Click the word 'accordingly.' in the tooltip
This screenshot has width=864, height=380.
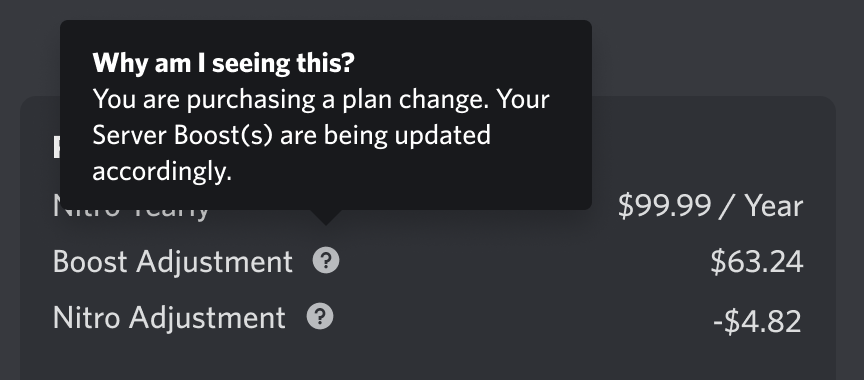tap(162, 172)
